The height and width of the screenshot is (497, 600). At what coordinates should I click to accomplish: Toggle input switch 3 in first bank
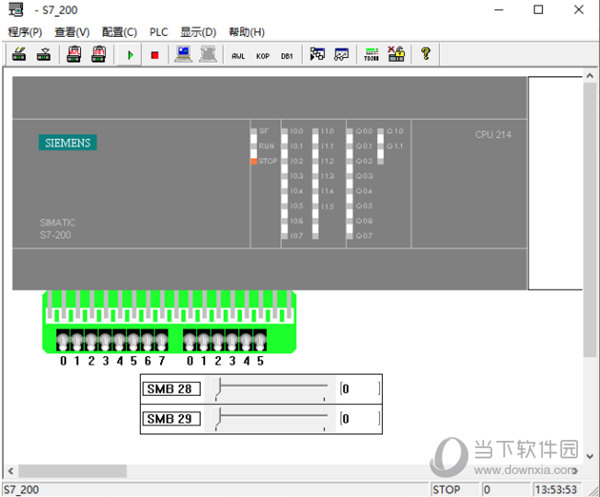click(106, 340)
